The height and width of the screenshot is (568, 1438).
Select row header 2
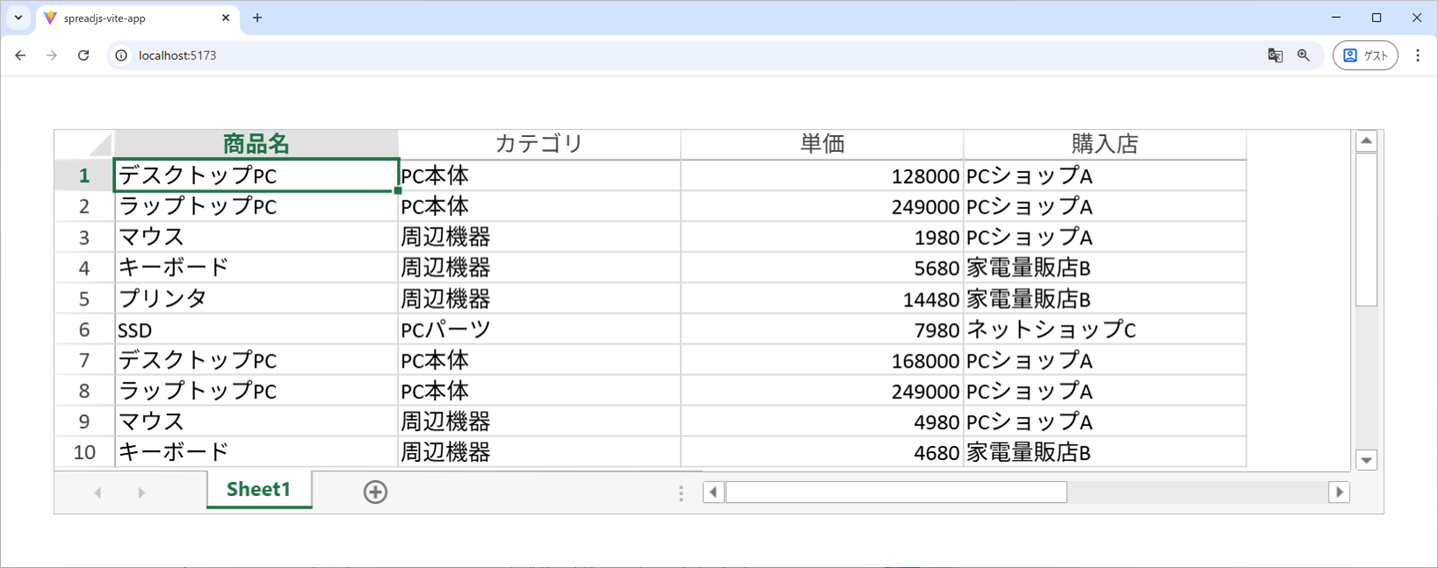tap(84, 207)
